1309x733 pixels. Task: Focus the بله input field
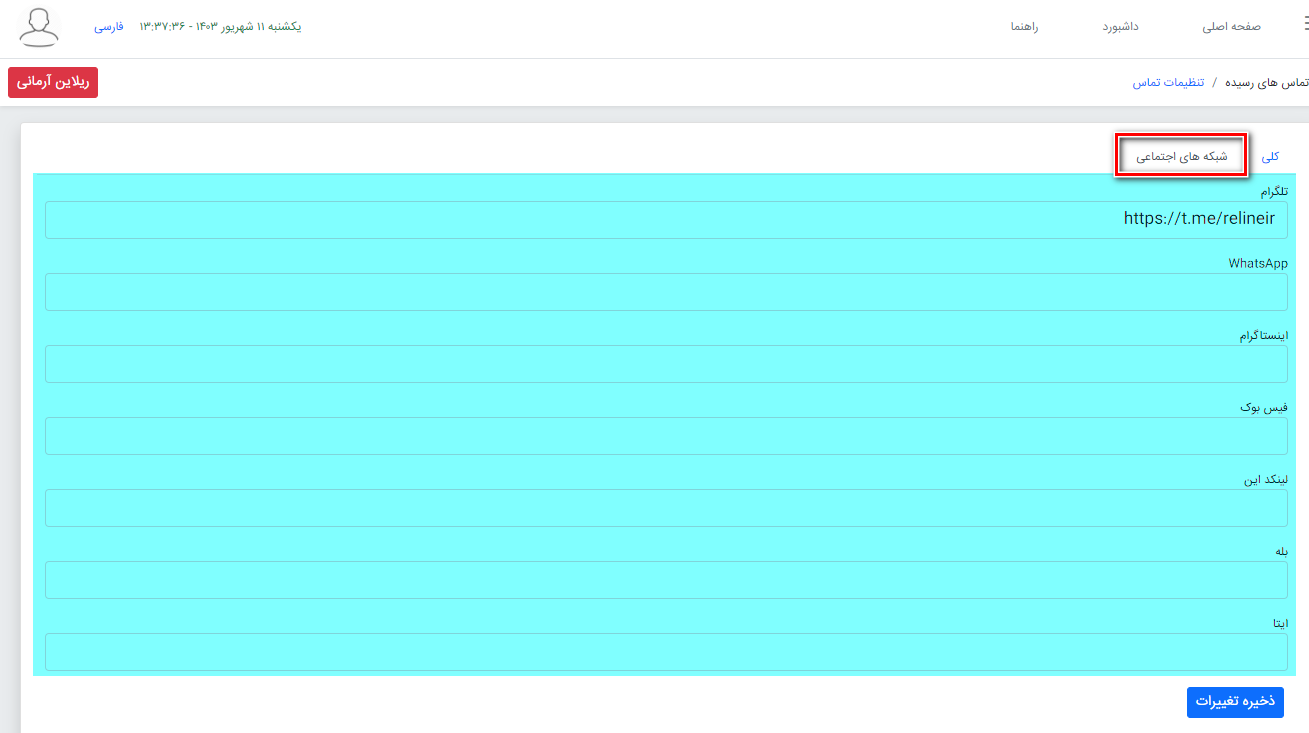point(666,580)
